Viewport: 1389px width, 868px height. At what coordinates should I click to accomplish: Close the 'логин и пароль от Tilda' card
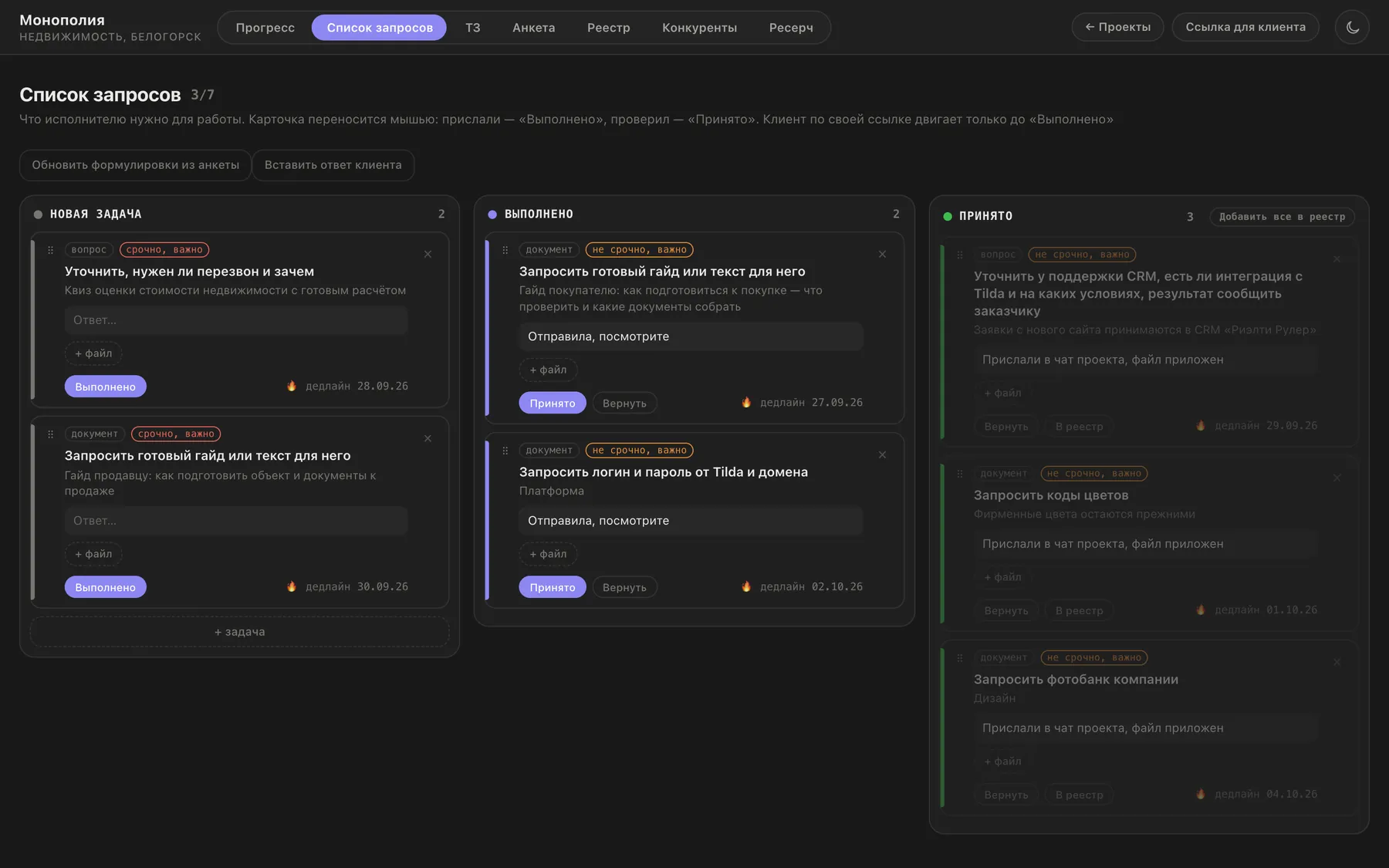pos(882,455)
